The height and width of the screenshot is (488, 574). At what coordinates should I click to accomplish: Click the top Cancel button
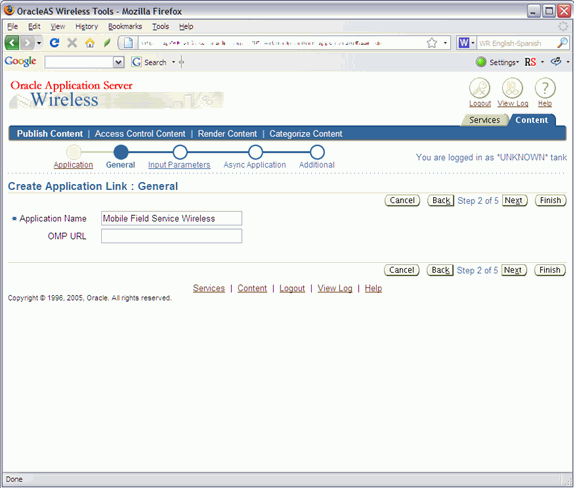click(x=402, y=200)
